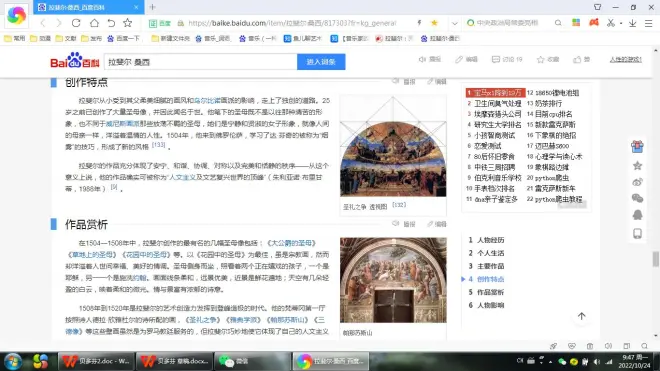Click the 赞 thumbs-up in header

[x=581, y=59]
